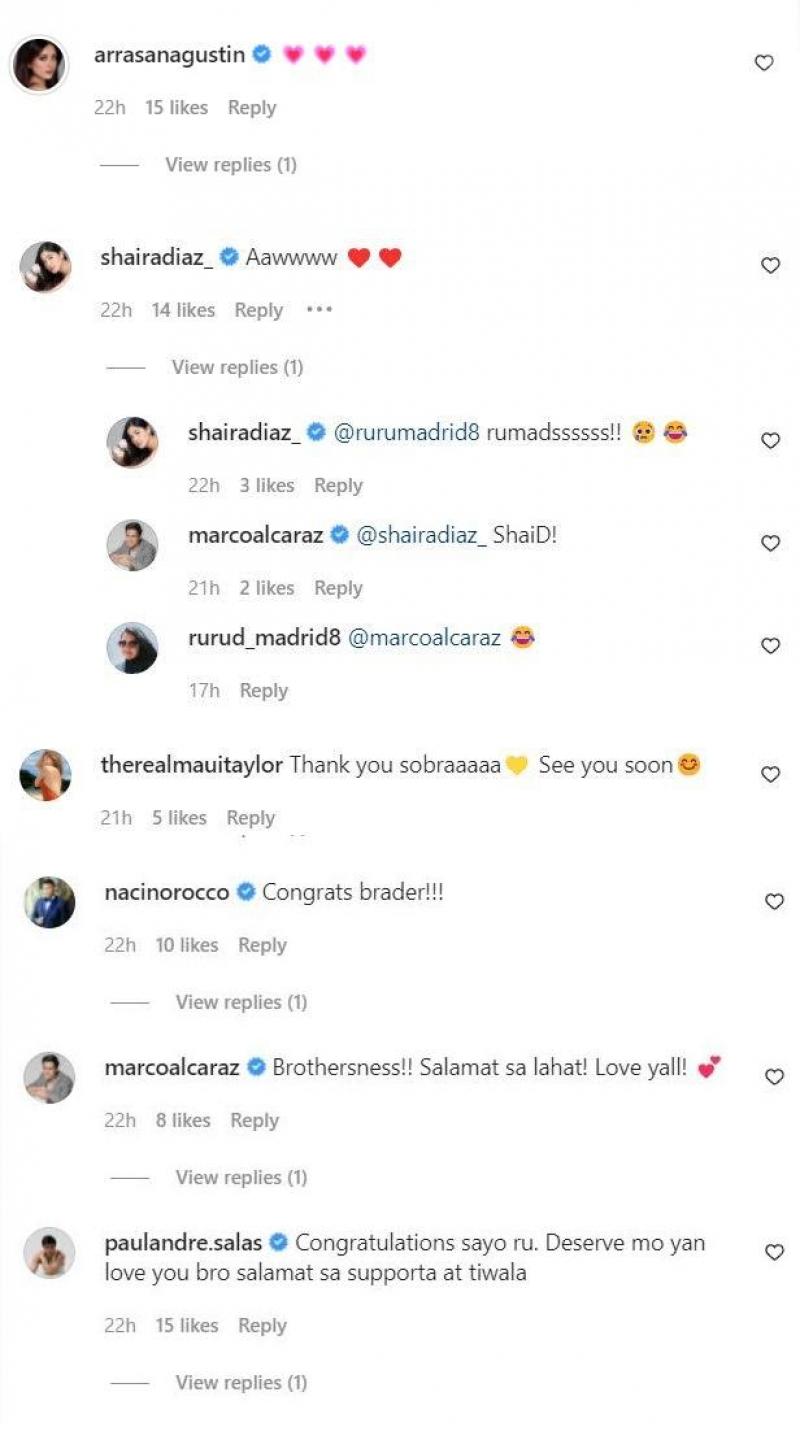Open nacinorocco's profile picture

point(50,902)
